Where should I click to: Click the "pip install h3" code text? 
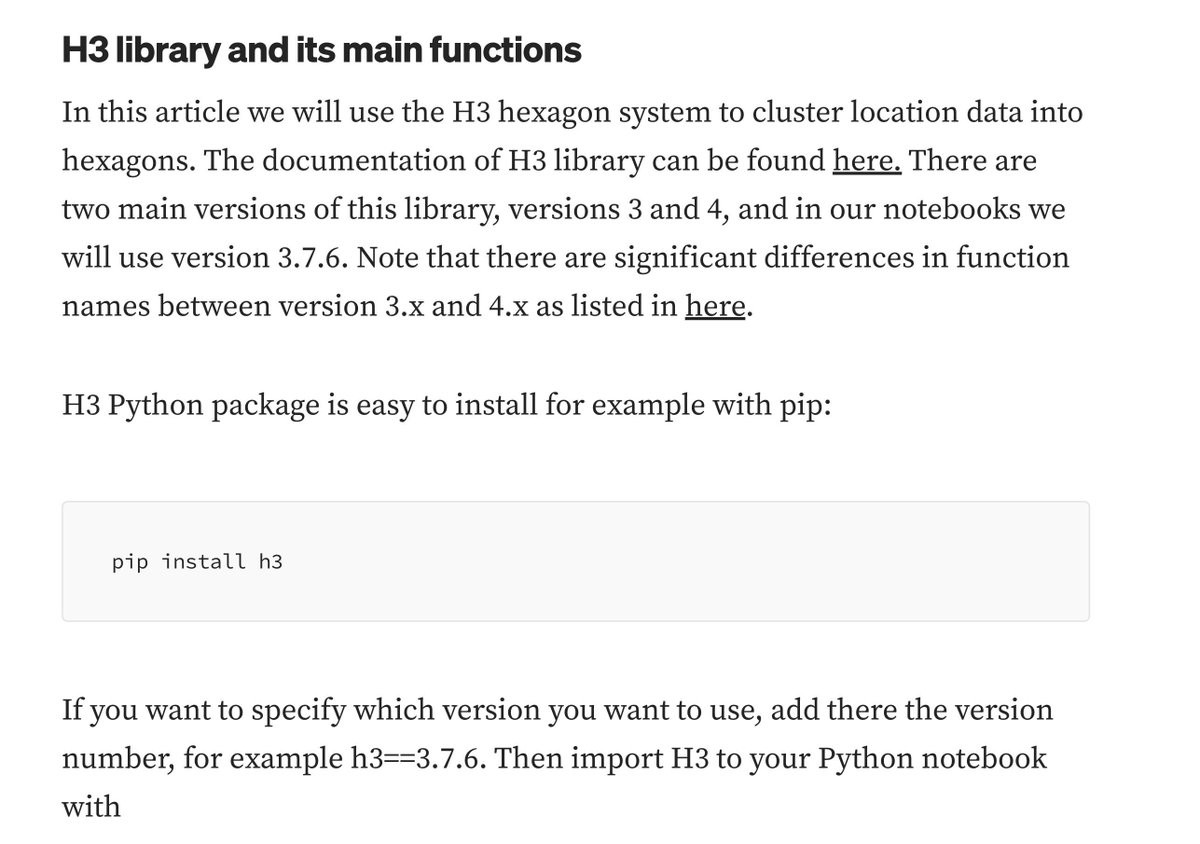tap(197, 562)
